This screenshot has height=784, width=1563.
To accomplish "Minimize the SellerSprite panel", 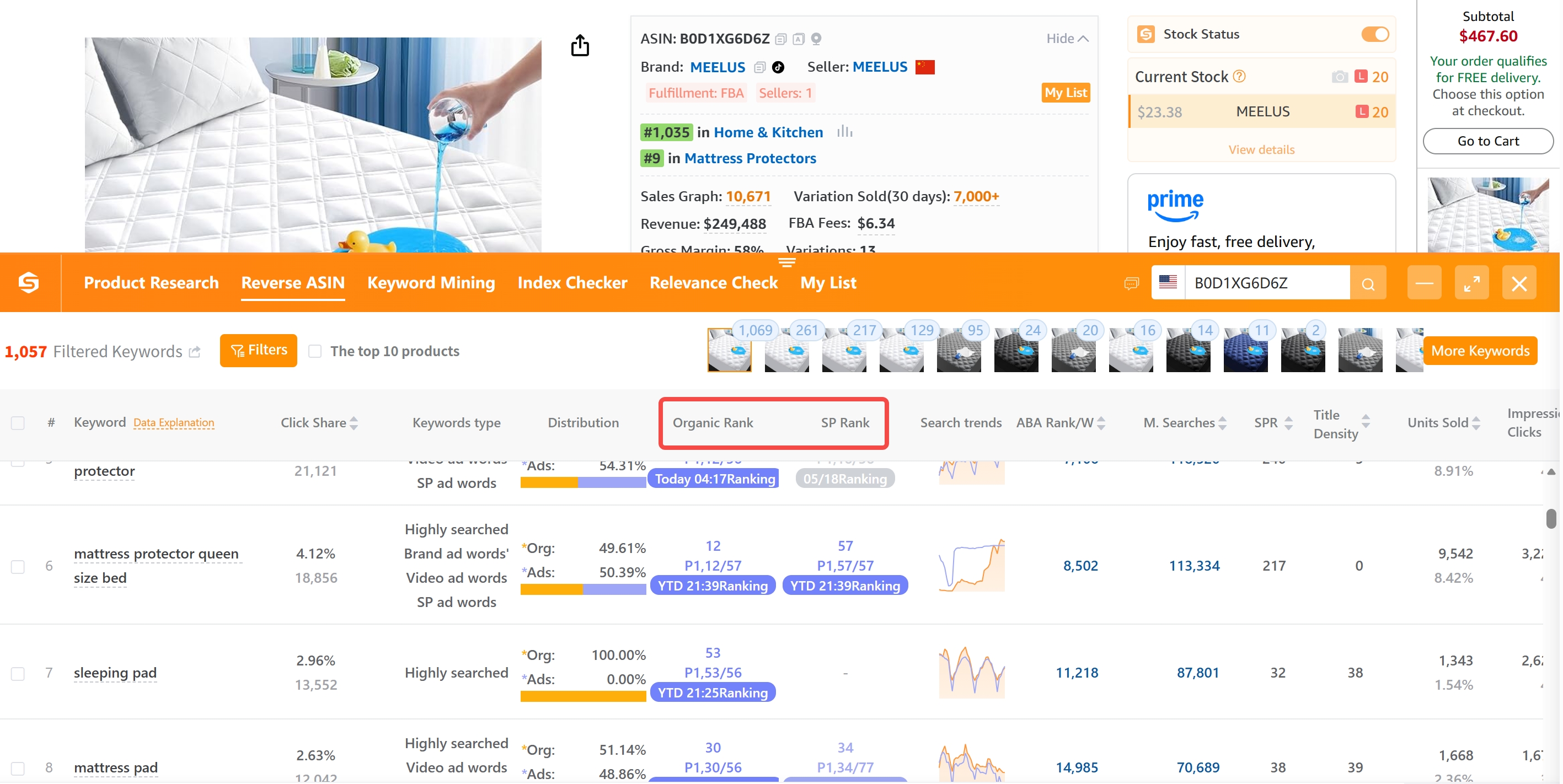I will click(1424, 283).
